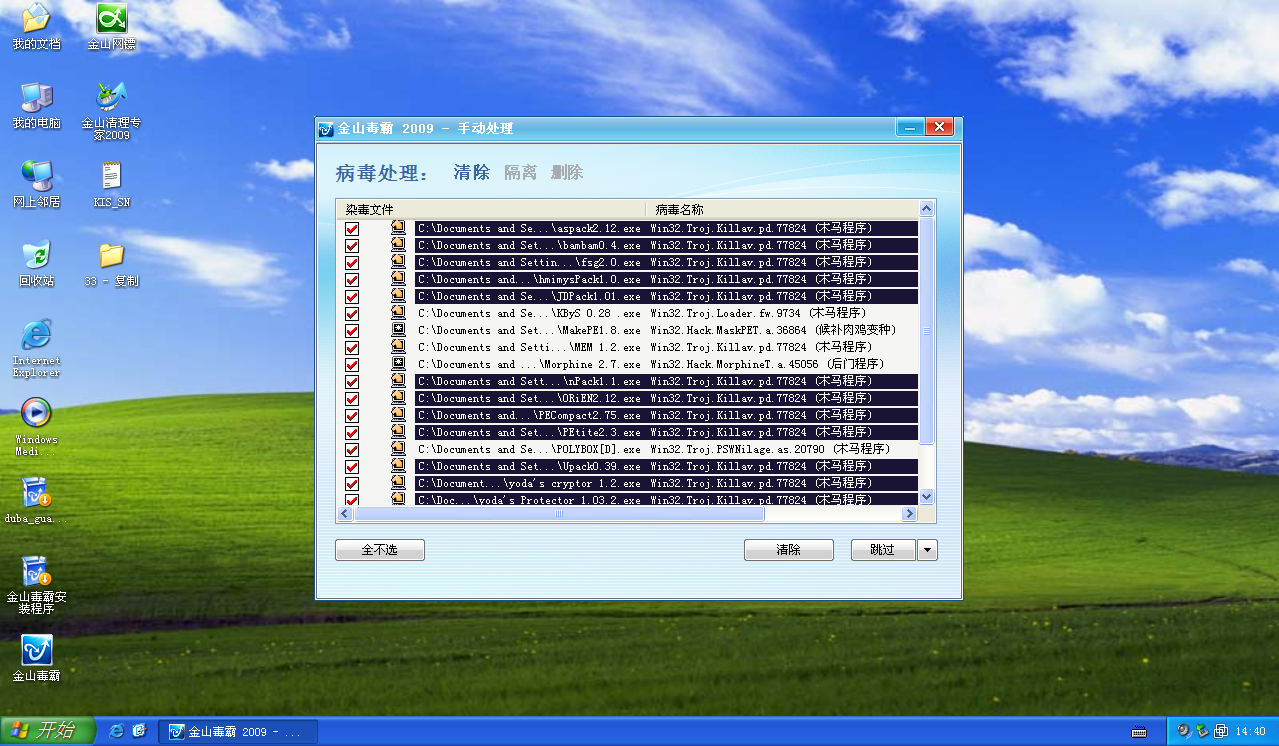This screenshot has width=1279, height=746.
Task: Click the 金山毒霸 2009 taskbar button
Action: click(x=239, y=731)
